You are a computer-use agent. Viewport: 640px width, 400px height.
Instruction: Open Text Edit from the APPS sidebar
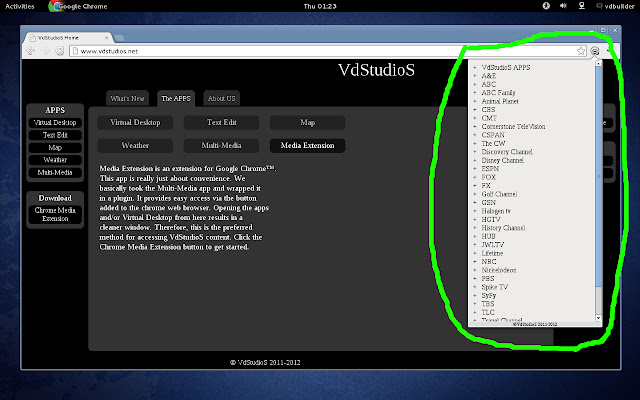pos(55,135)
